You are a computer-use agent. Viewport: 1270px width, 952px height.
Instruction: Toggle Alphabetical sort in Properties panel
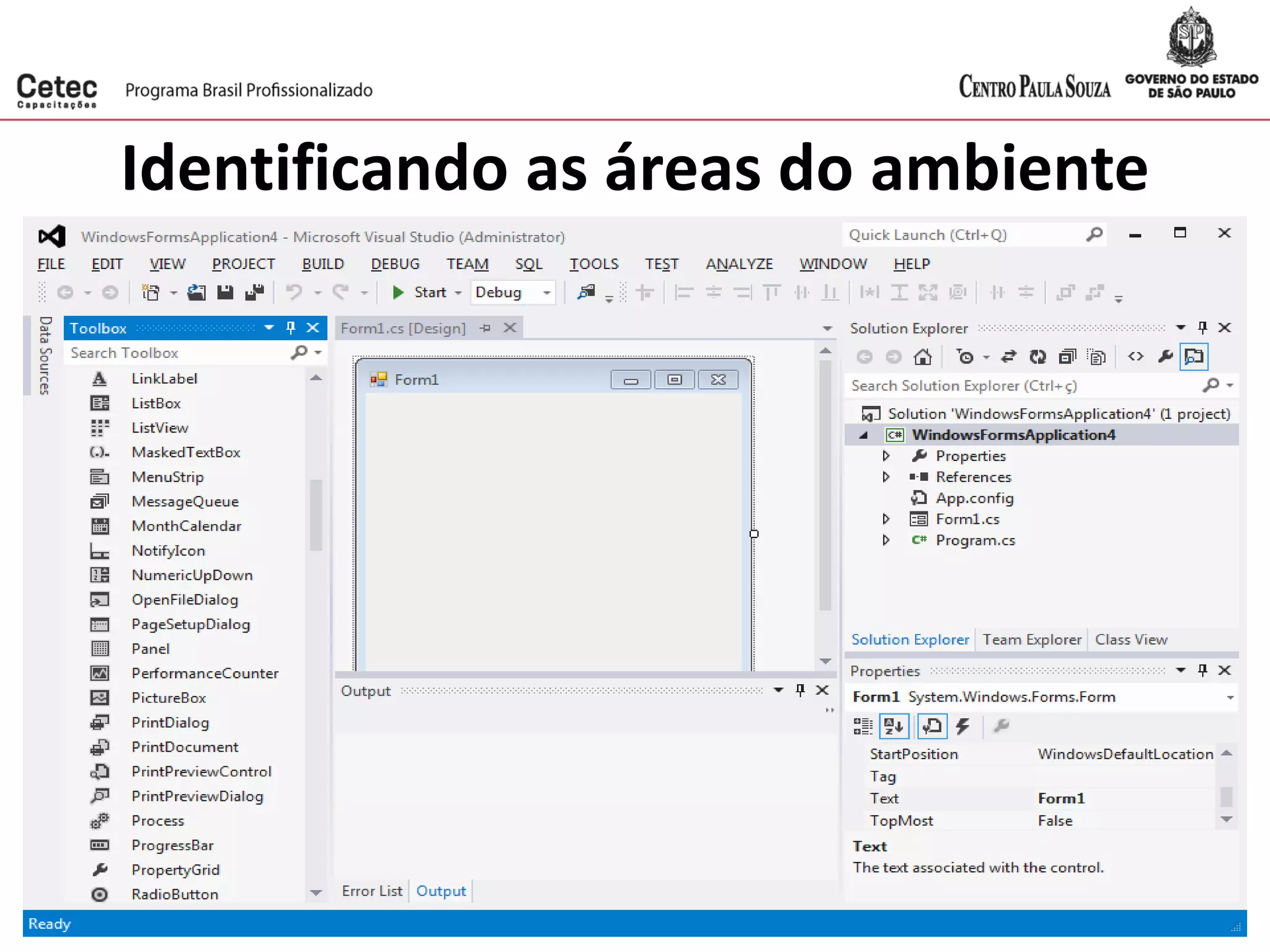tap(894, 726)
